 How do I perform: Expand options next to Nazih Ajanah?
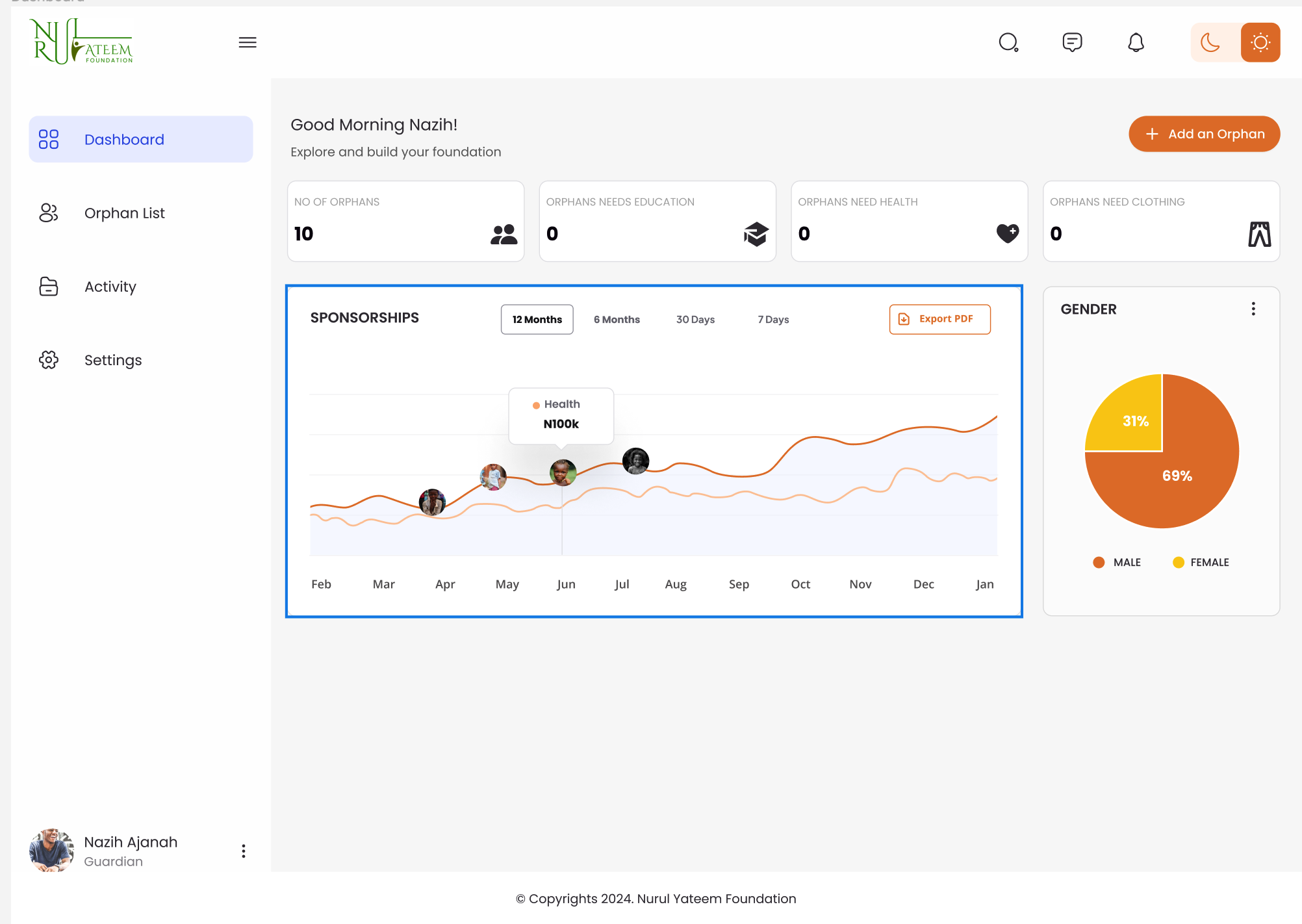coord(244,851)
